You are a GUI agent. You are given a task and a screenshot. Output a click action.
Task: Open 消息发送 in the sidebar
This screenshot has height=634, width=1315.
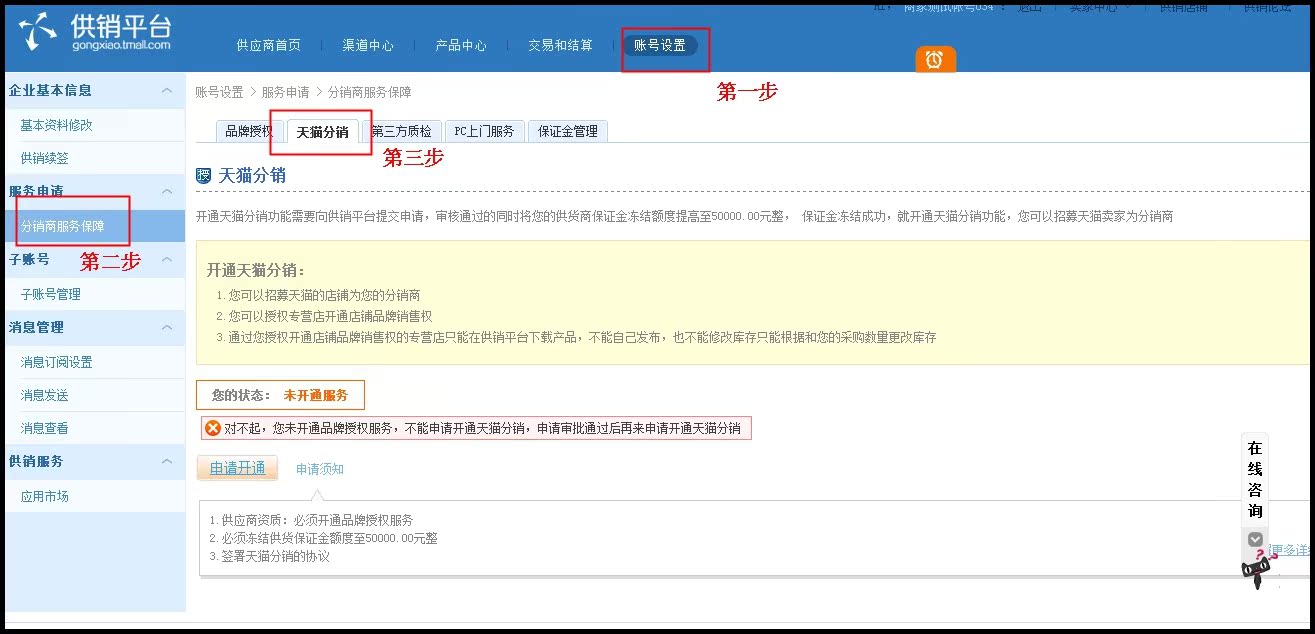coord(45,395)
